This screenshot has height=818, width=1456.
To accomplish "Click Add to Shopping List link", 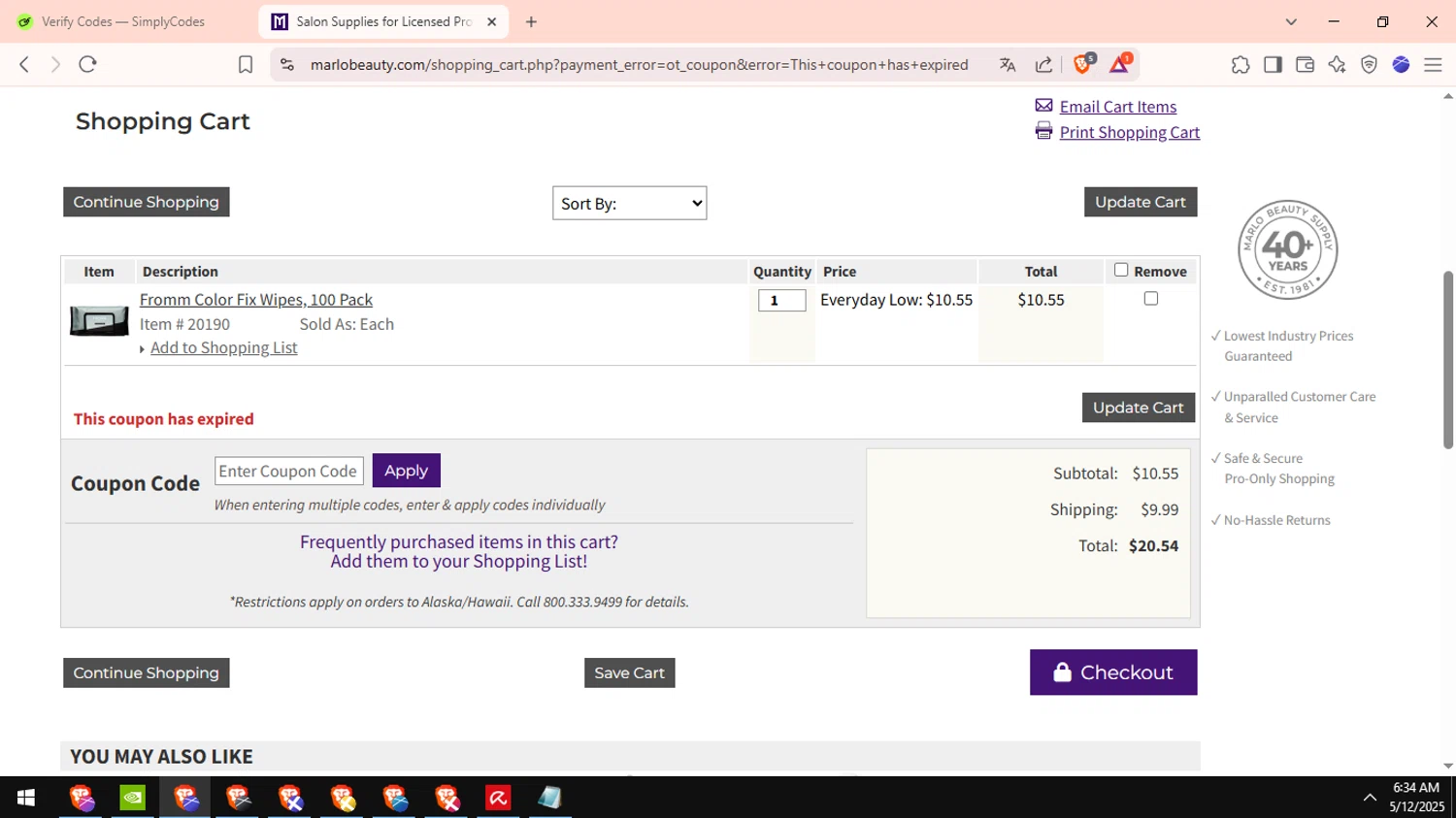I will click(x=224, y=347).
